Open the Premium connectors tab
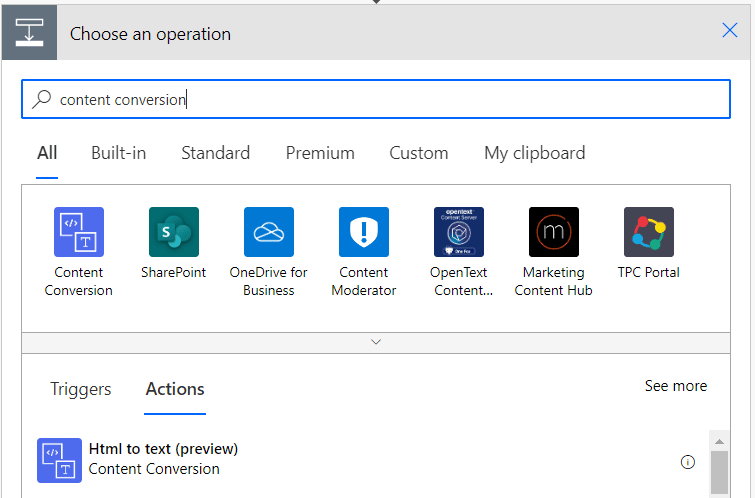 point(320,153)
